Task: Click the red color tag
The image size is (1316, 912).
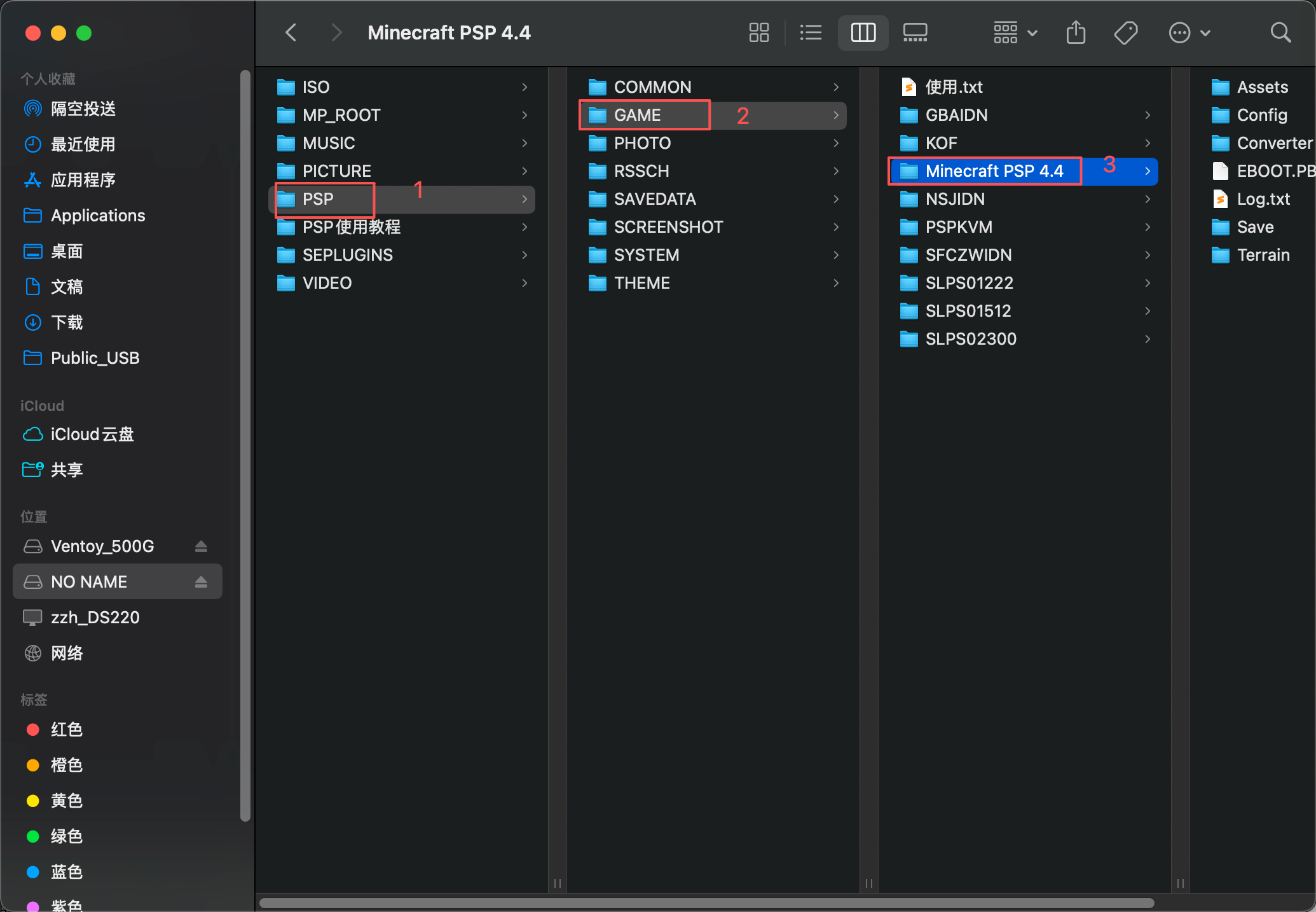Action: (x=66, y=729)
